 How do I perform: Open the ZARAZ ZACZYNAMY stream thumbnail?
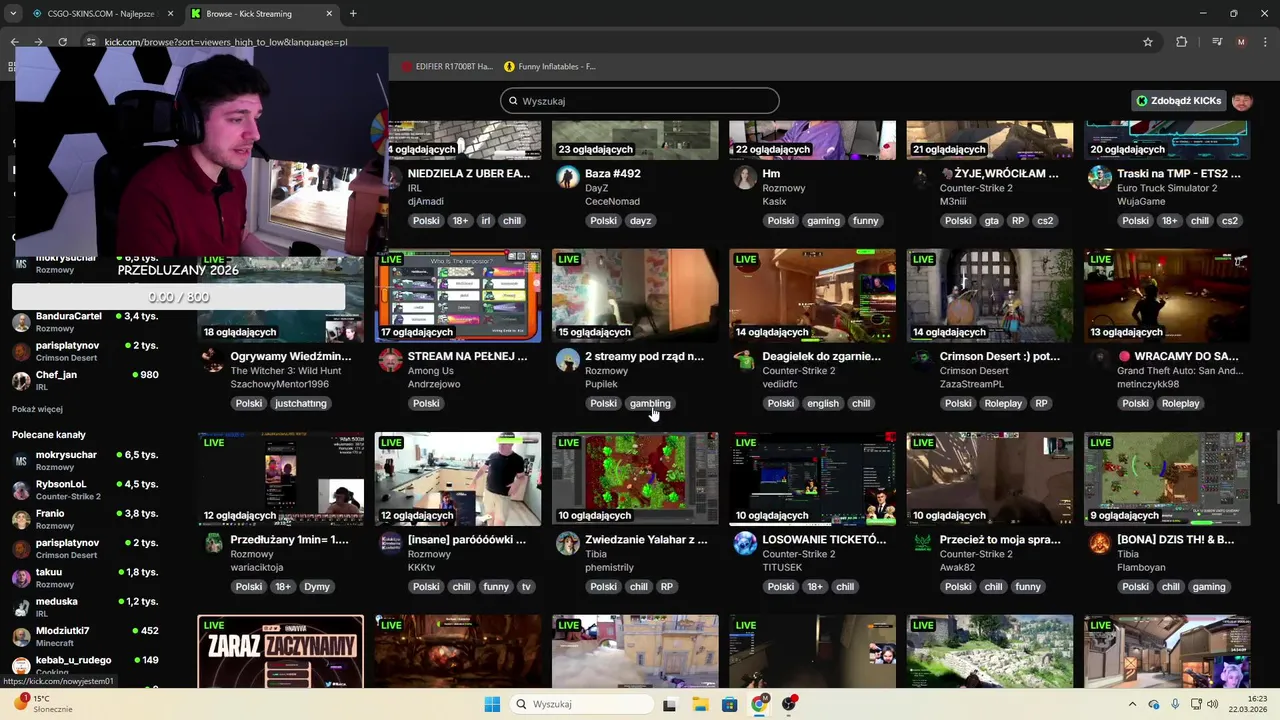pos(281,652)
